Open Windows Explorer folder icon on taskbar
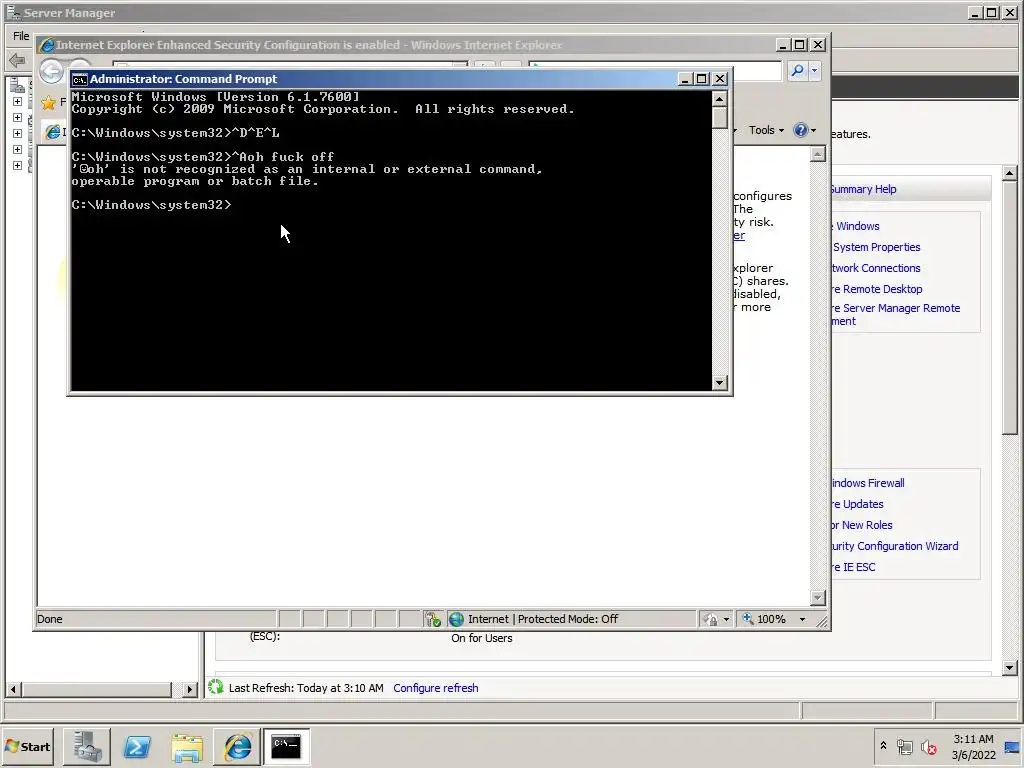1024x768 pixels. click(x=187, y=746)
